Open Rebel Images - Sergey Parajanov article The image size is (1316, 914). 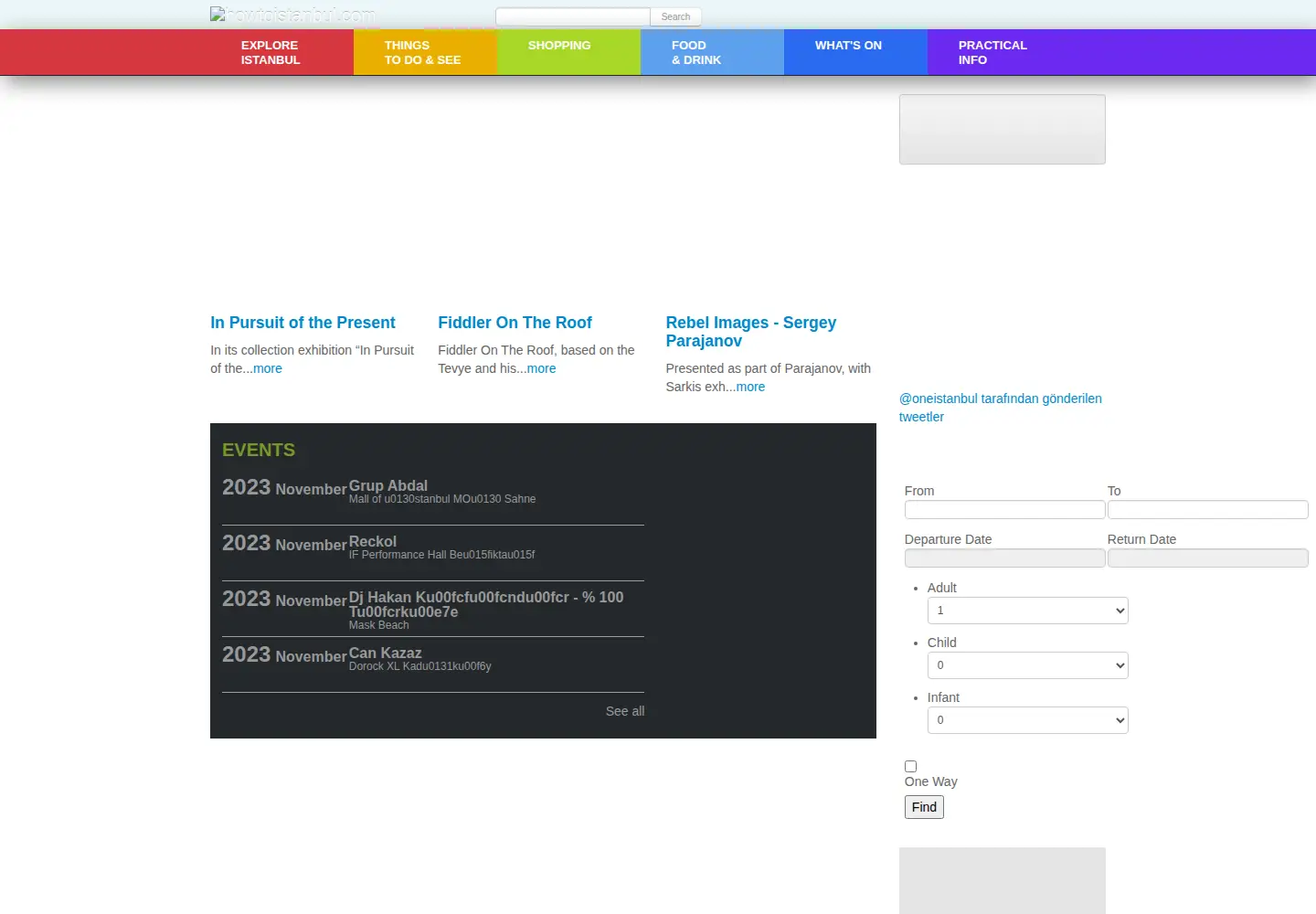coord(751,332)
